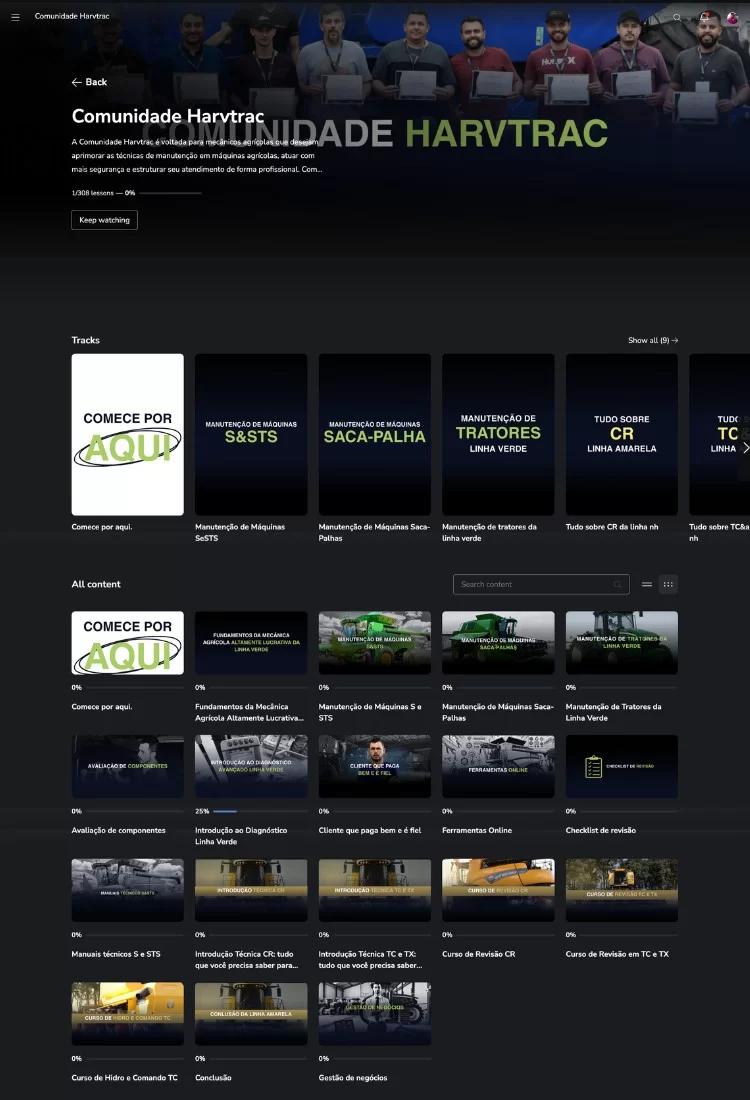Screen dimensions: 750x1100
Task: Open Introdução ao Diagnóstico Linha Verde thumbnail
Action: pyautogui.click(x=251, y=766)
